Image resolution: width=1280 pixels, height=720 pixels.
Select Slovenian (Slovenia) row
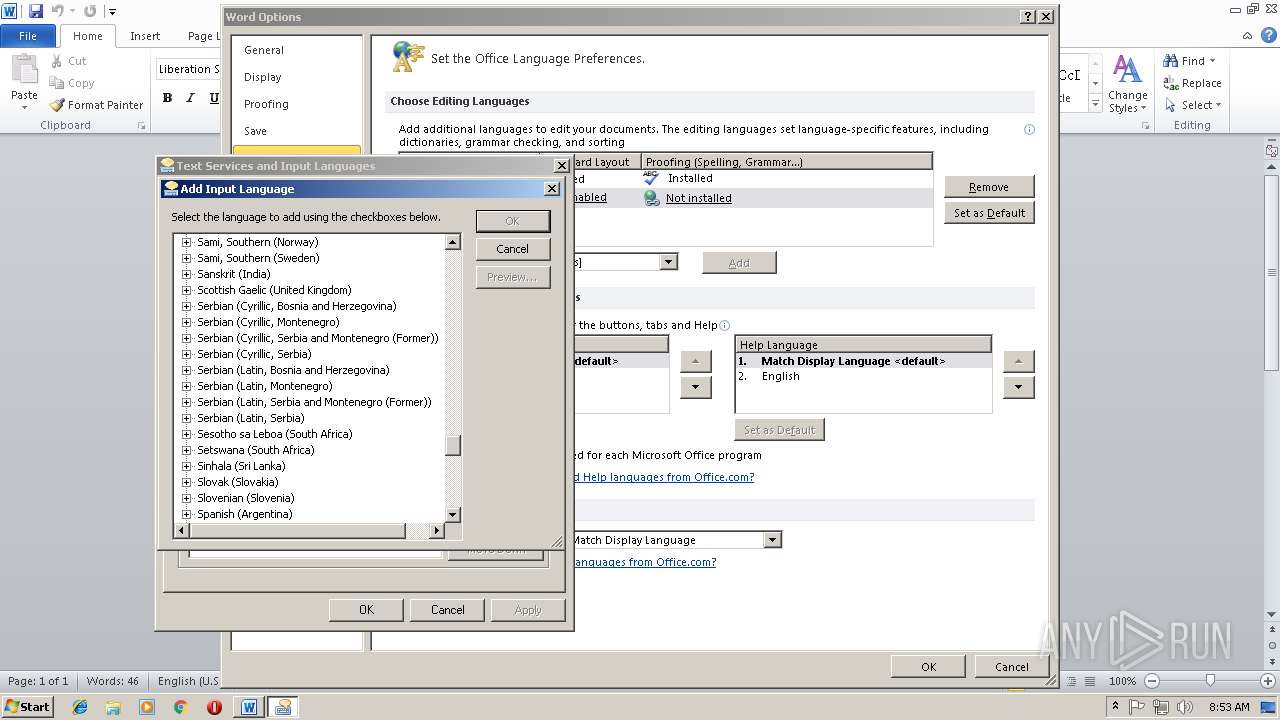click(245, 498)
